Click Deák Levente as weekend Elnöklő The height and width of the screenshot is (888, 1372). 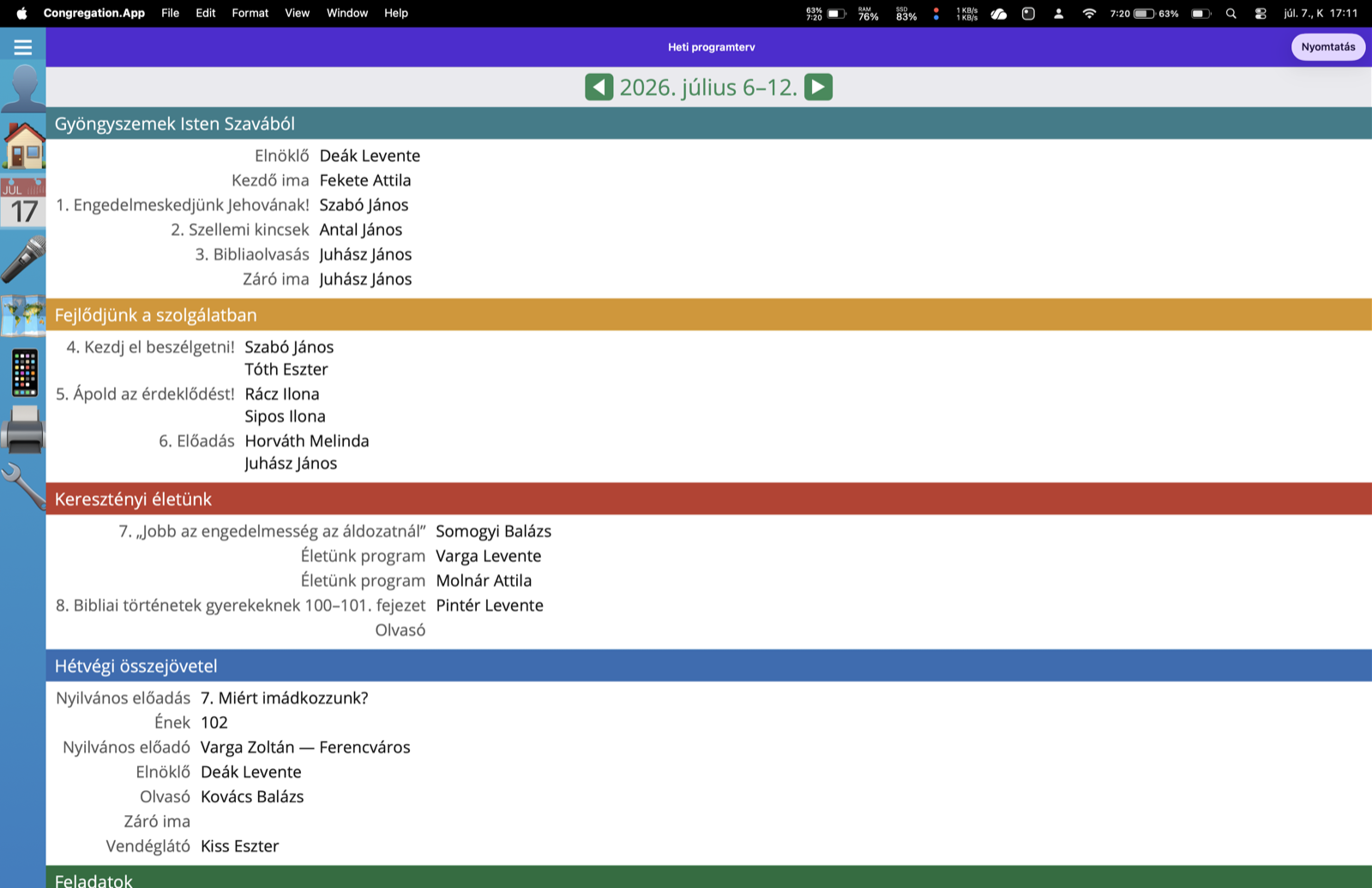tap(251, 772)
